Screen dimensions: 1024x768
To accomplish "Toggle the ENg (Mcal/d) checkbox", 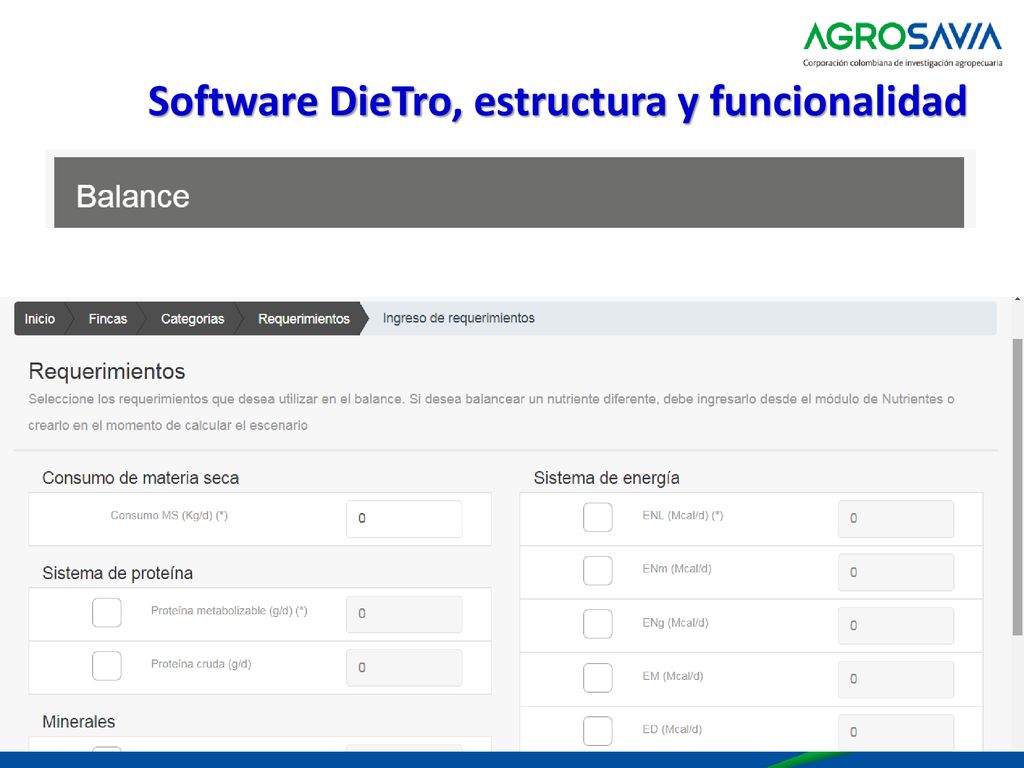I will pos(598,624).
